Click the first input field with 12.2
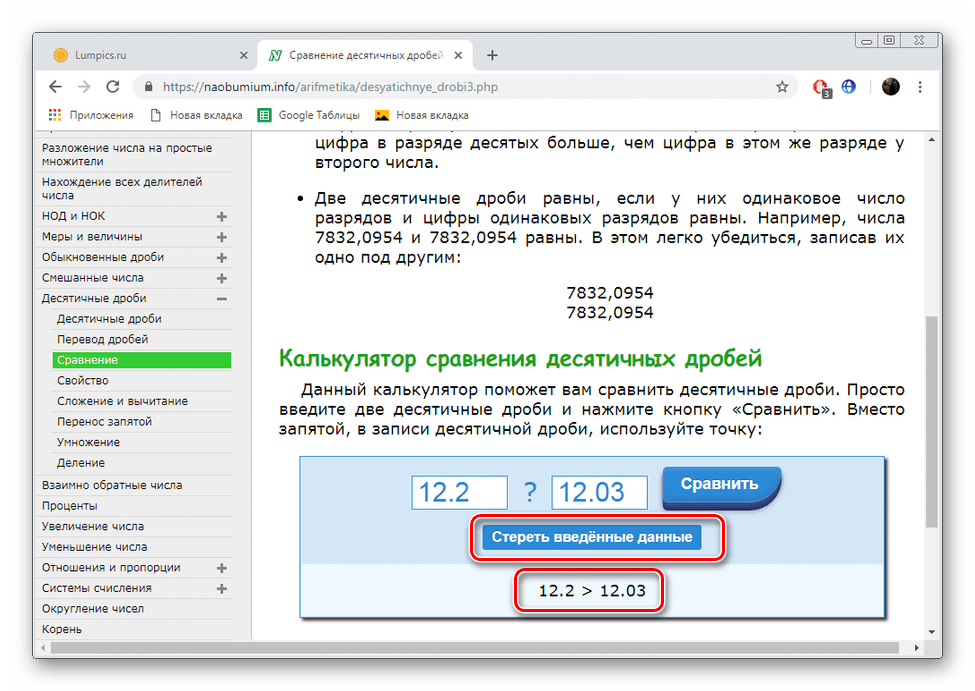 460,493
